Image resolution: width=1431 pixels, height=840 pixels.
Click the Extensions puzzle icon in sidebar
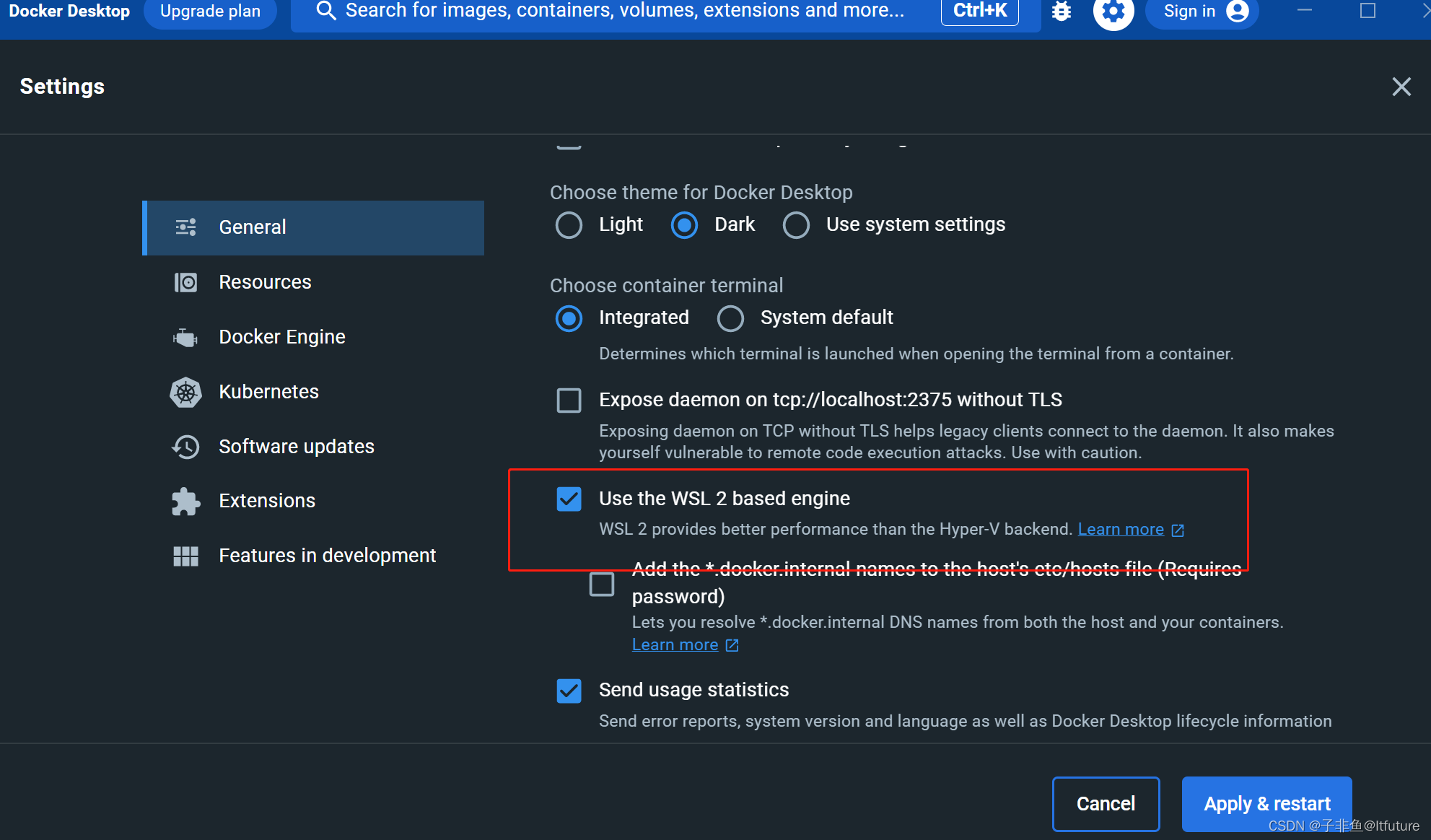(187, 500)
